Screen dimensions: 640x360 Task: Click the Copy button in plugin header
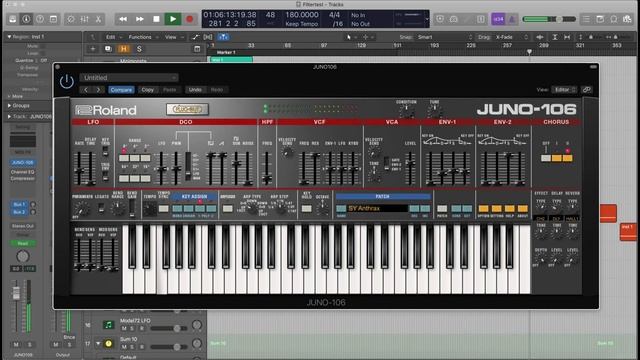click(147, 90)
